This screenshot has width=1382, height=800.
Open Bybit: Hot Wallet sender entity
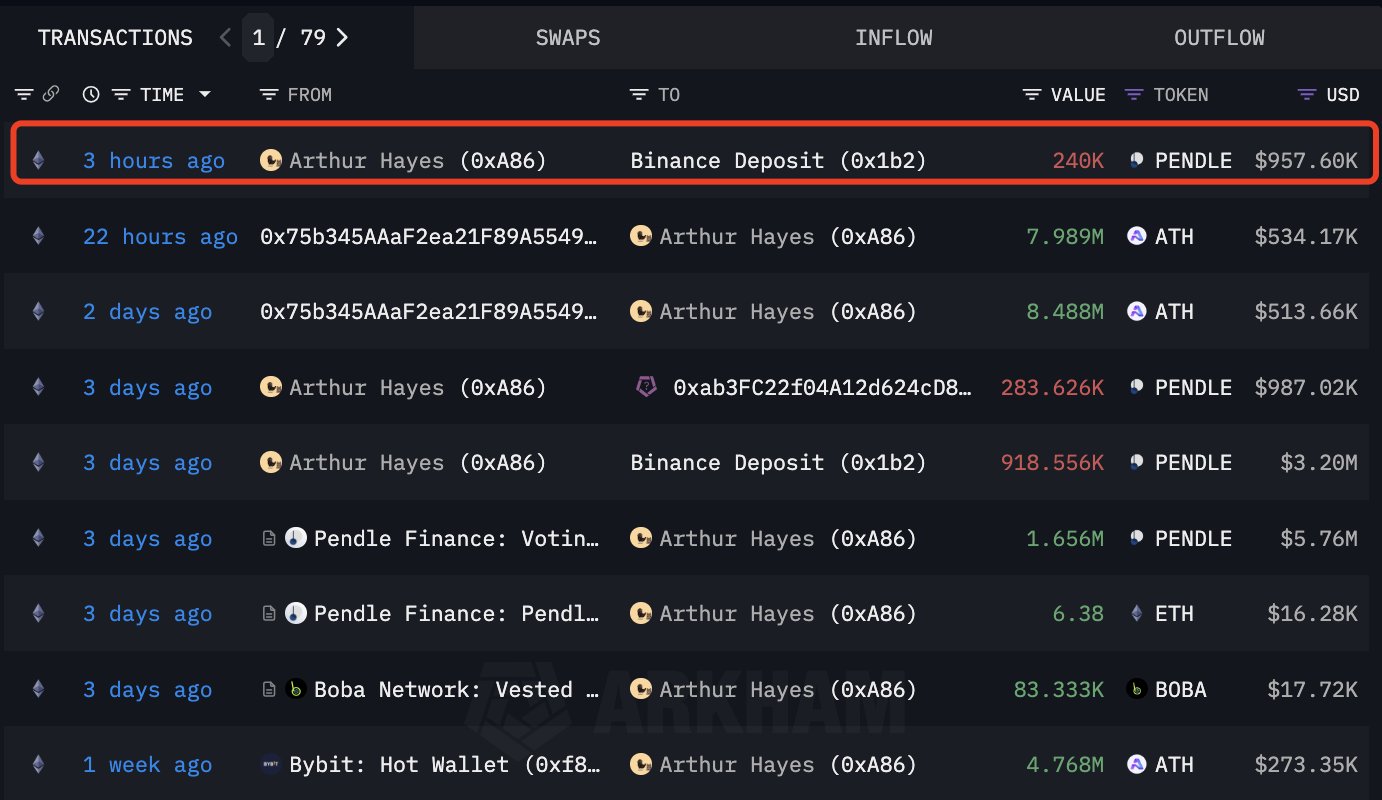[x=444, y=765]
